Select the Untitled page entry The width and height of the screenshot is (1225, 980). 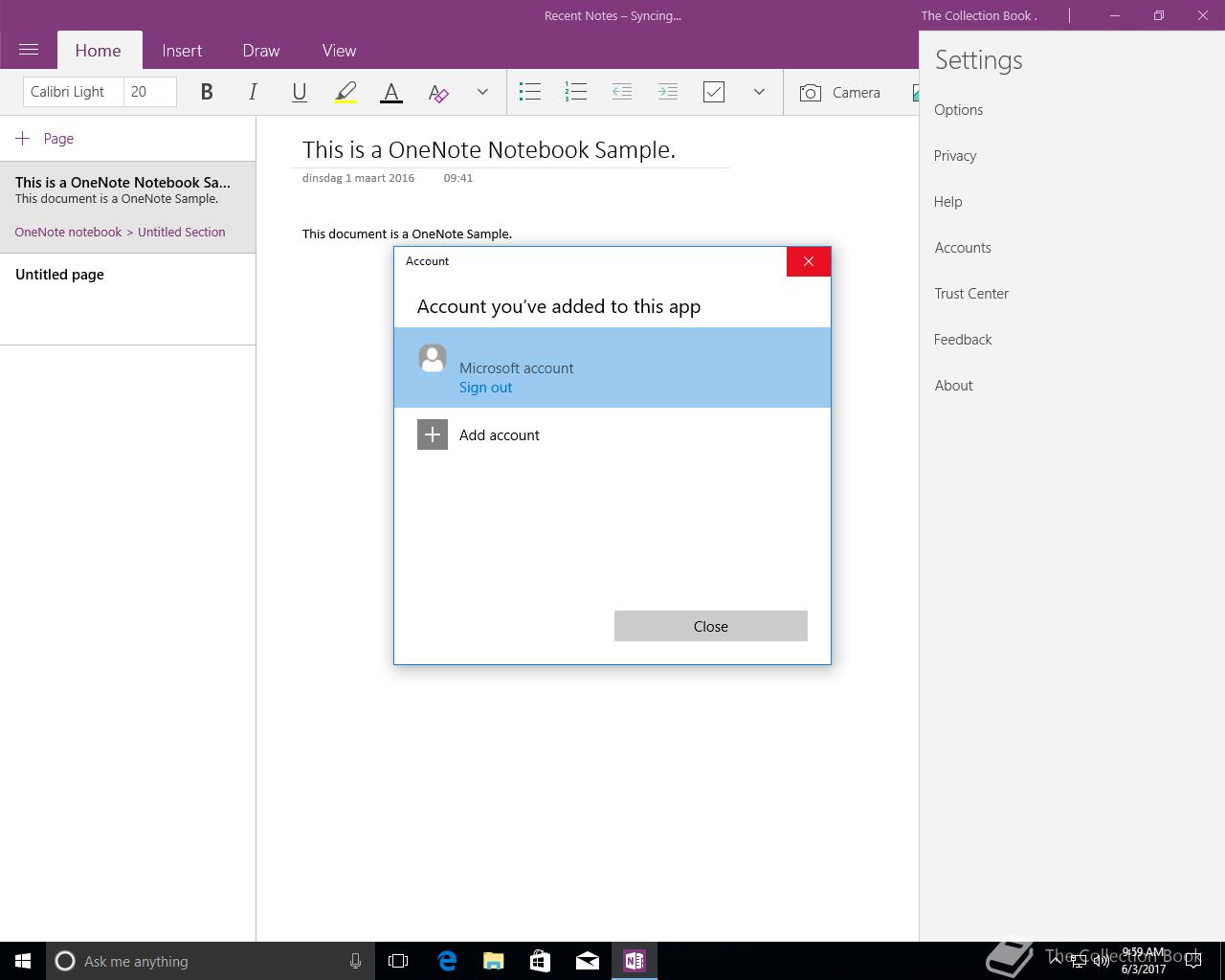pyautogui.click(x=127, y=299)
